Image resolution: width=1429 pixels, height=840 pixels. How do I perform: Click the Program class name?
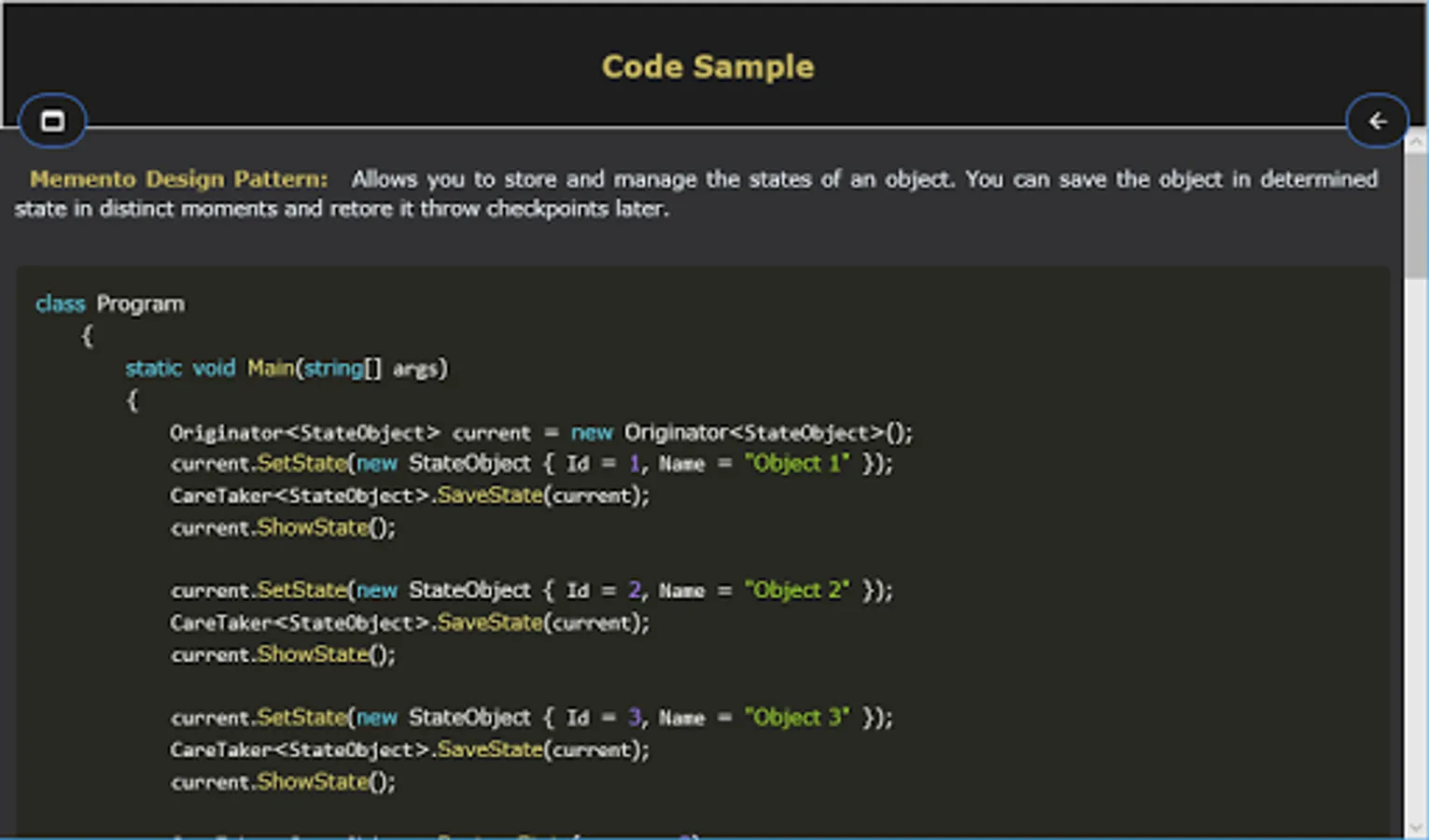(x=140, y=304)
